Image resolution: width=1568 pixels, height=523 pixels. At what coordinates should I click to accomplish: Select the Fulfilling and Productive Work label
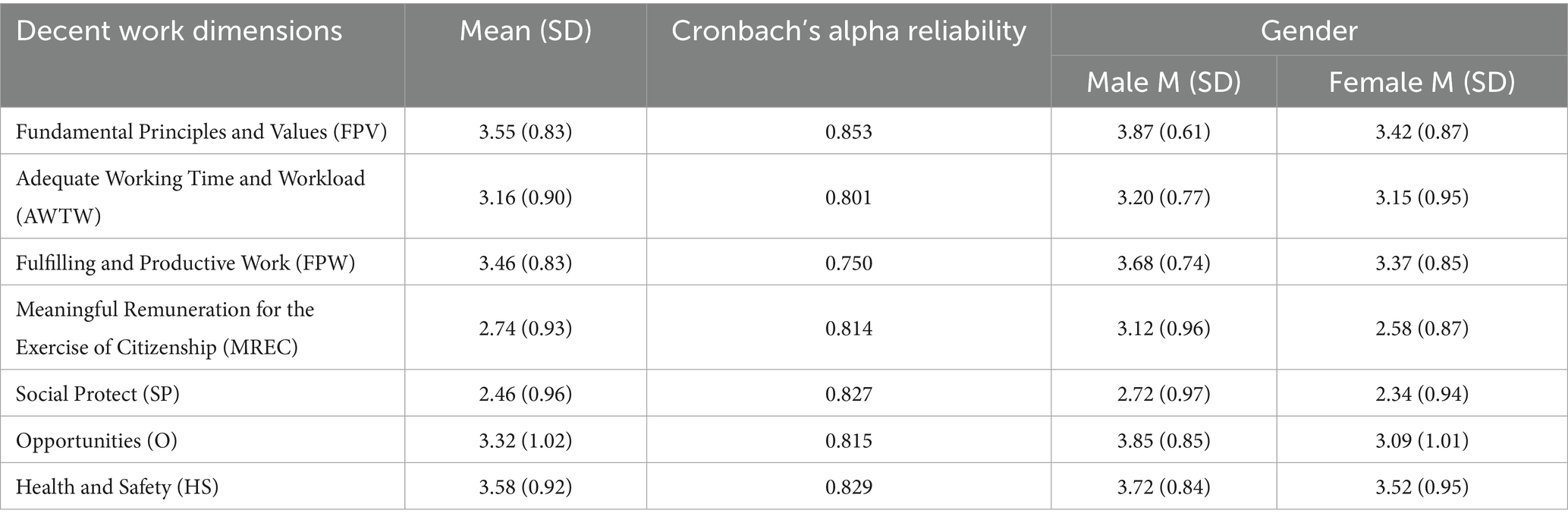tap(186, 263)
